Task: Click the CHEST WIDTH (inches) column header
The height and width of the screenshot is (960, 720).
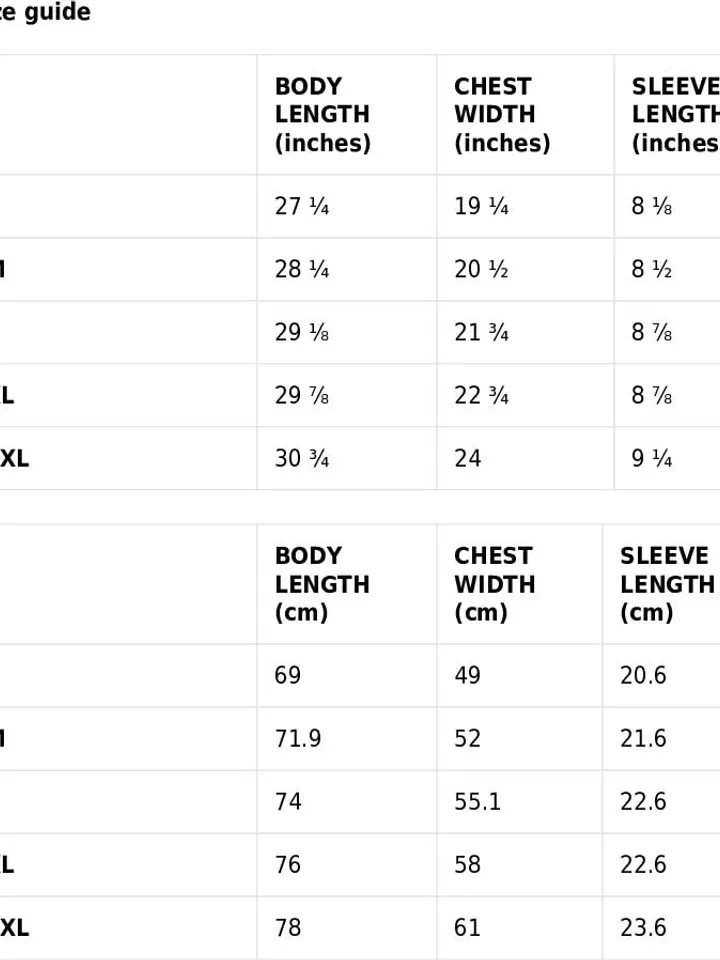Action: click(525, 114)
